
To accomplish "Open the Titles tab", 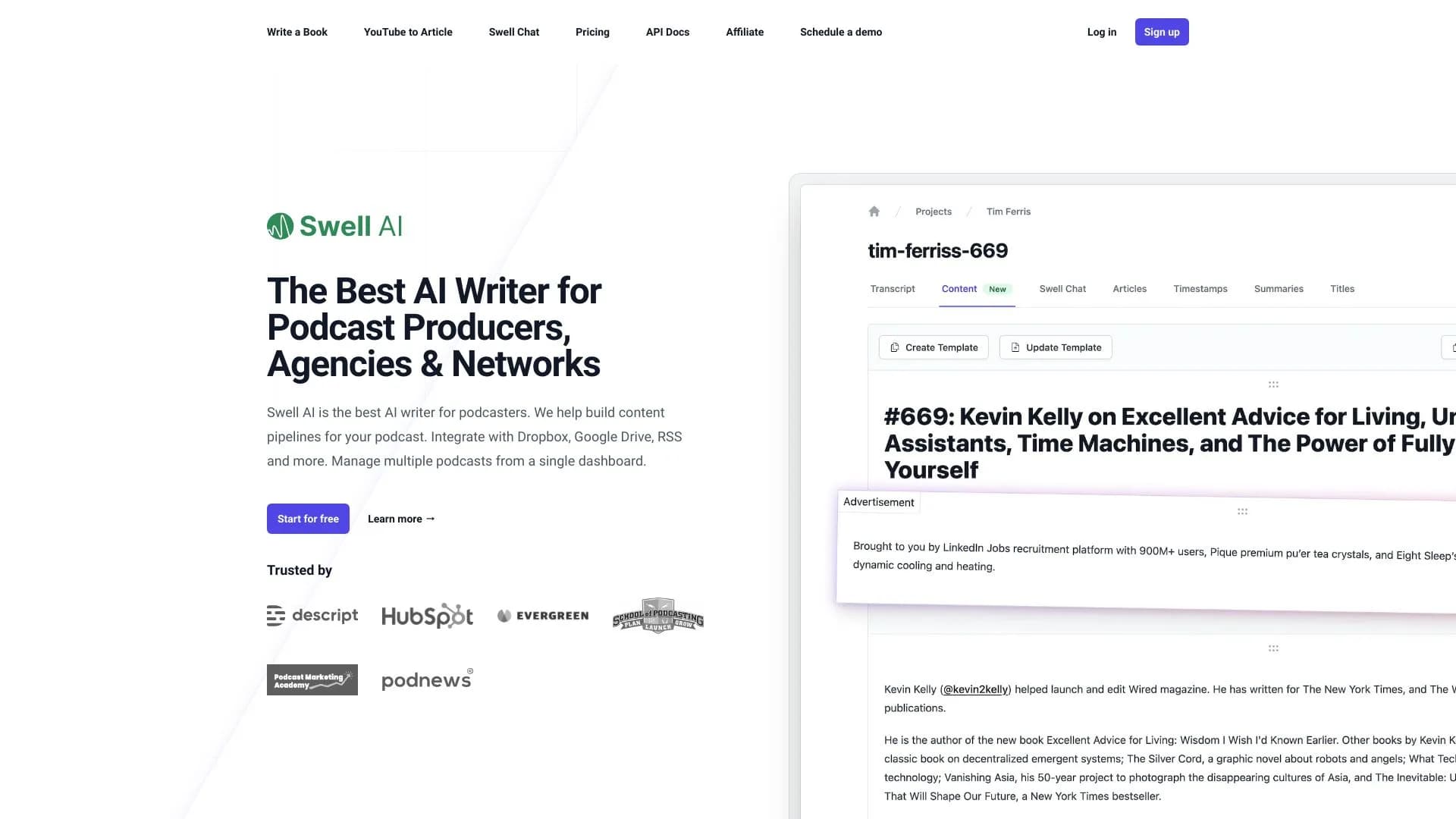I will click(x=1342, y=289).
